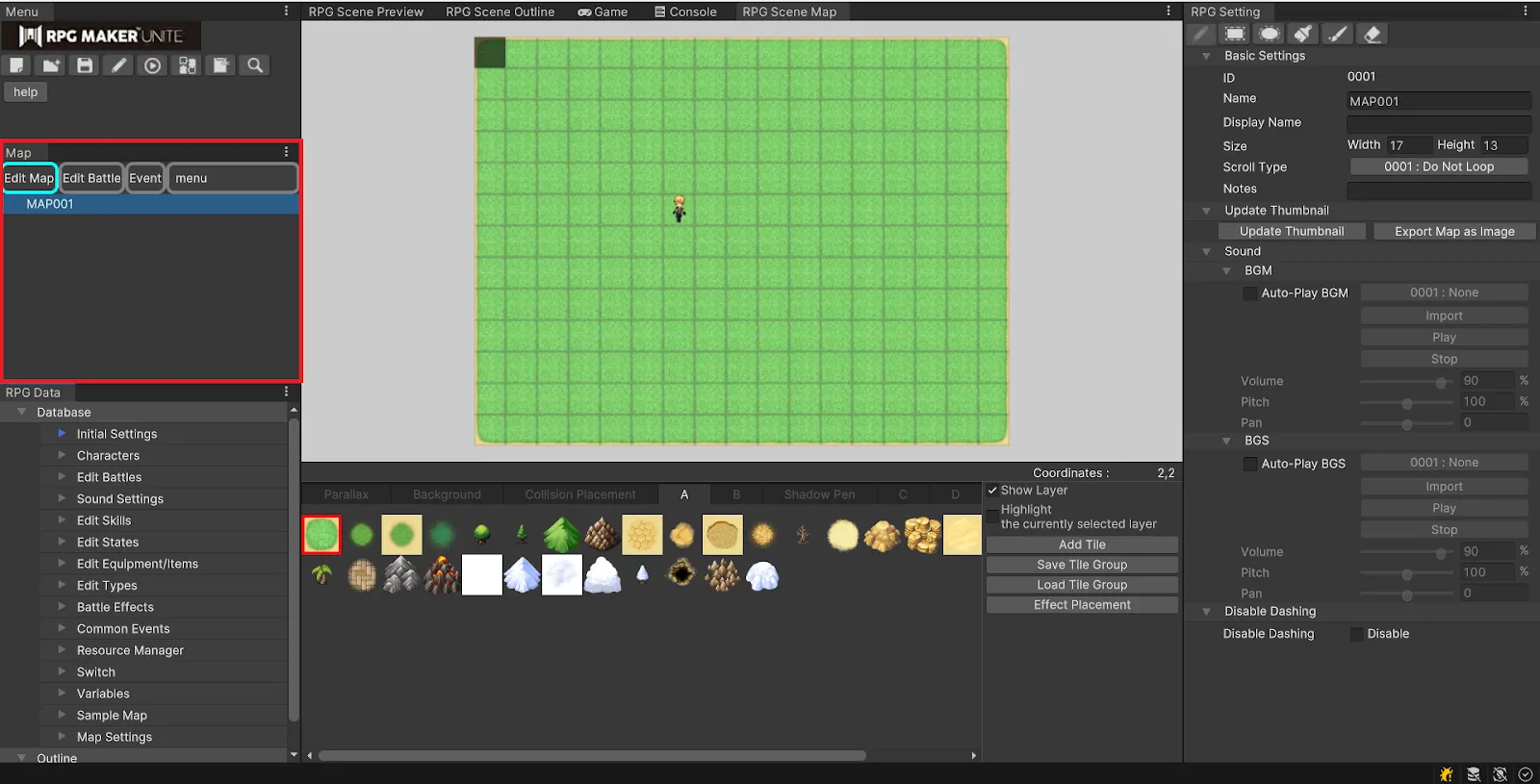Switch to tile tab B
The image size is (1540, 784).
coord(736,494)
